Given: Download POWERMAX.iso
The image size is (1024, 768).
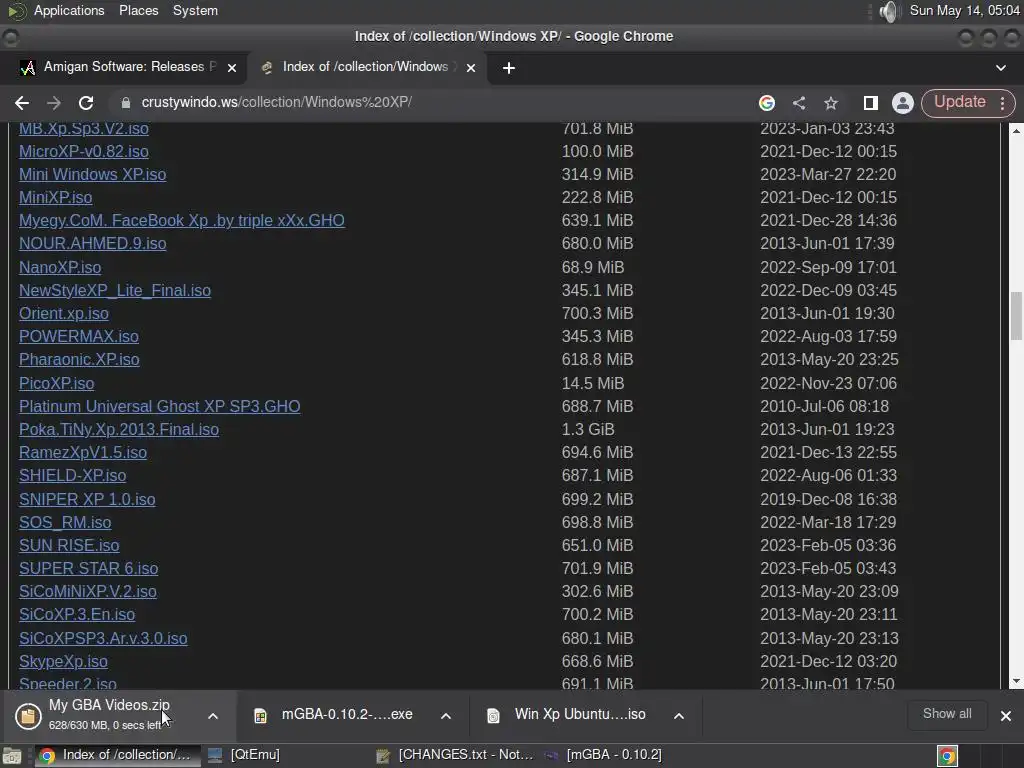Looking at the screenshot, I should tap(78, 336).
